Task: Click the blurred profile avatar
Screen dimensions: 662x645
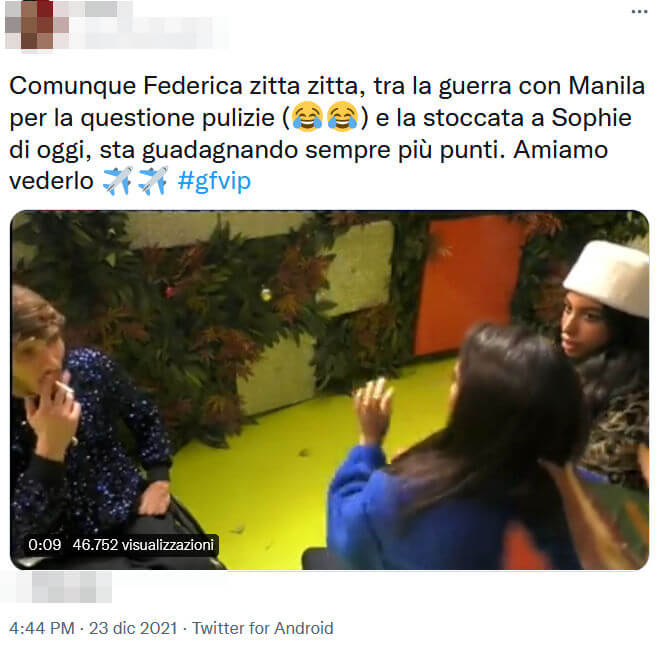Action: click(37, 24)
